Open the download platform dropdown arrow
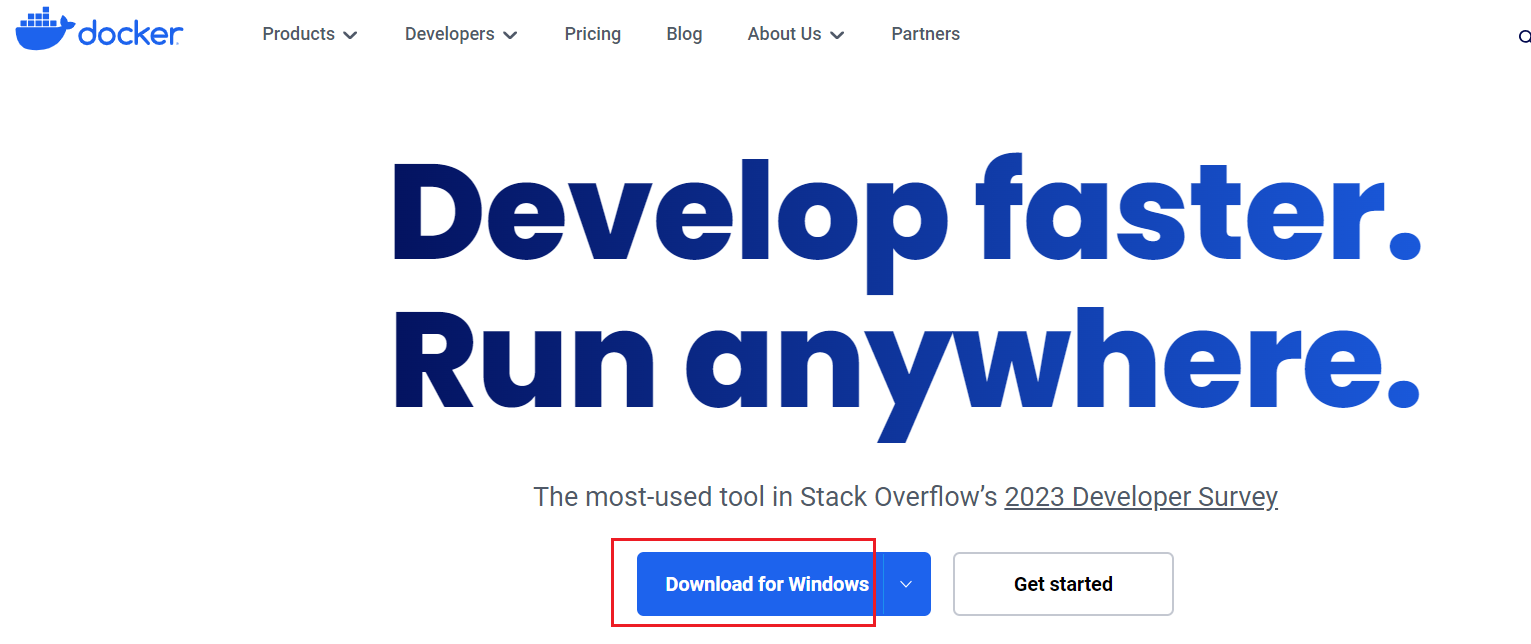This screenshot has height=644, width=1531. coord(907,584)
